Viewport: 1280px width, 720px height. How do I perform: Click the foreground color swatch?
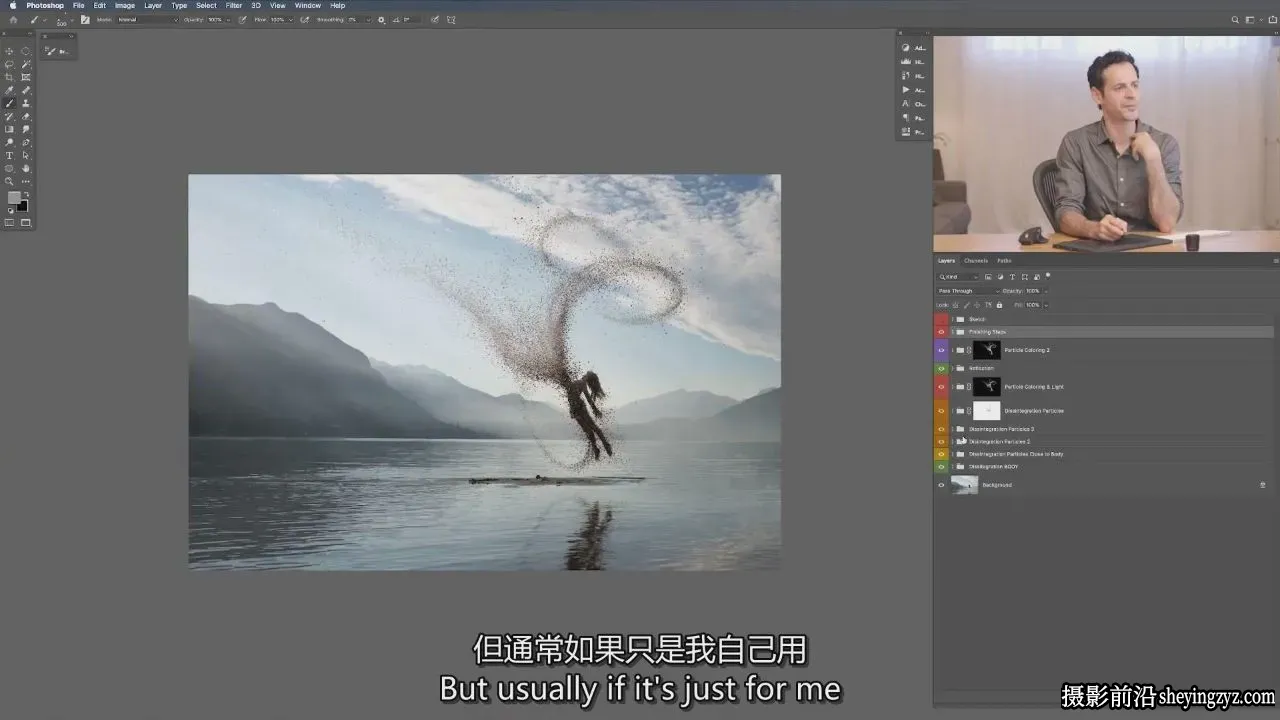coord(14,197)
